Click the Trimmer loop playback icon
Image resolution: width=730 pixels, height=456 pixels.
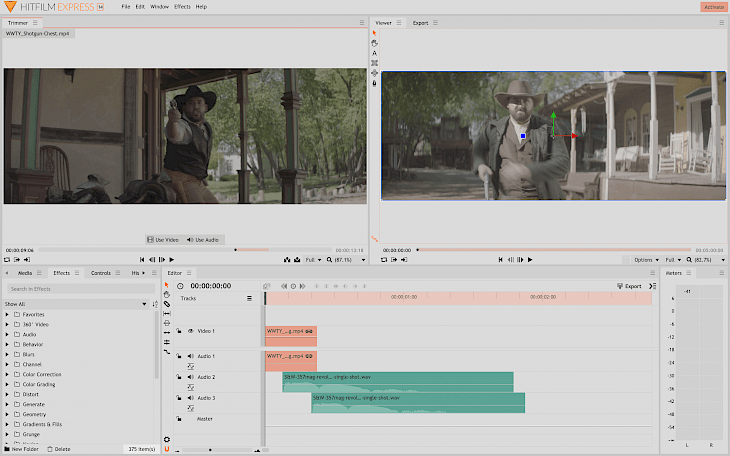click(7, 259)
